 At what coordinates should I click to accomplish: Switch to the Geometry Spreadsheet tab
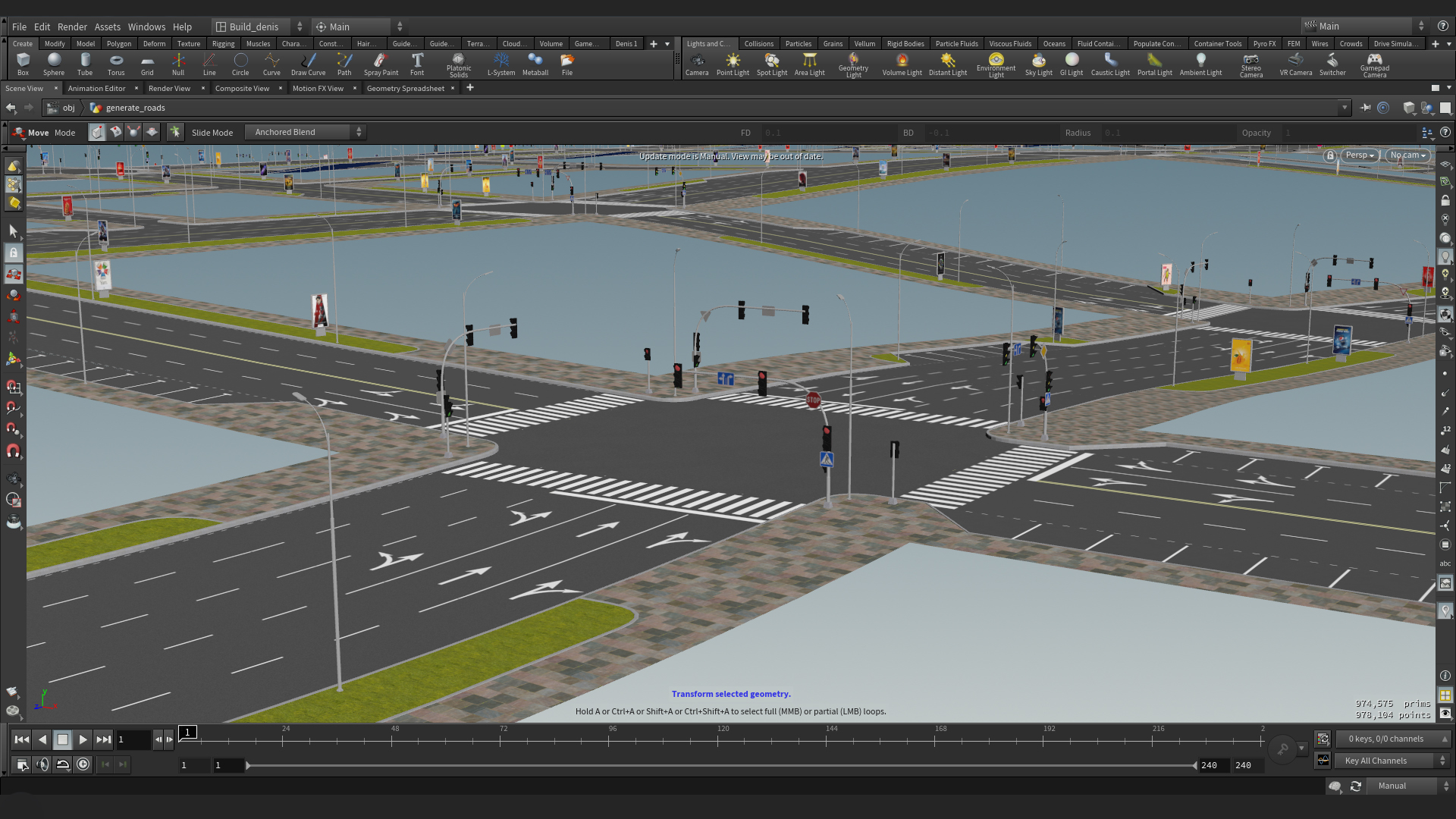[x=405, y=88]
